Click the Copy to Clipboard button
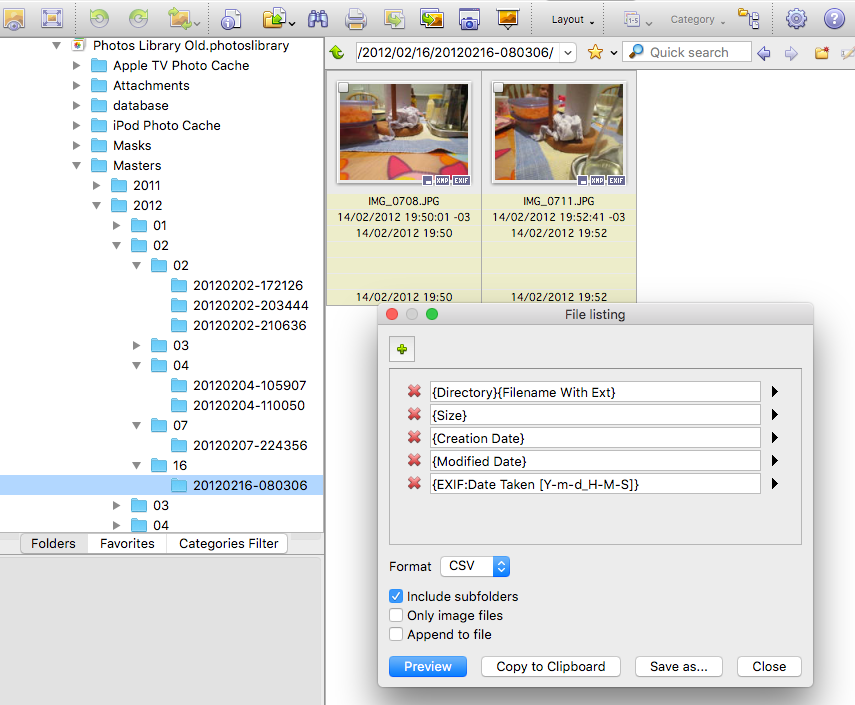The height and width of the screenshot is (705, 855). pyautogui.click(x=551, y=667)
